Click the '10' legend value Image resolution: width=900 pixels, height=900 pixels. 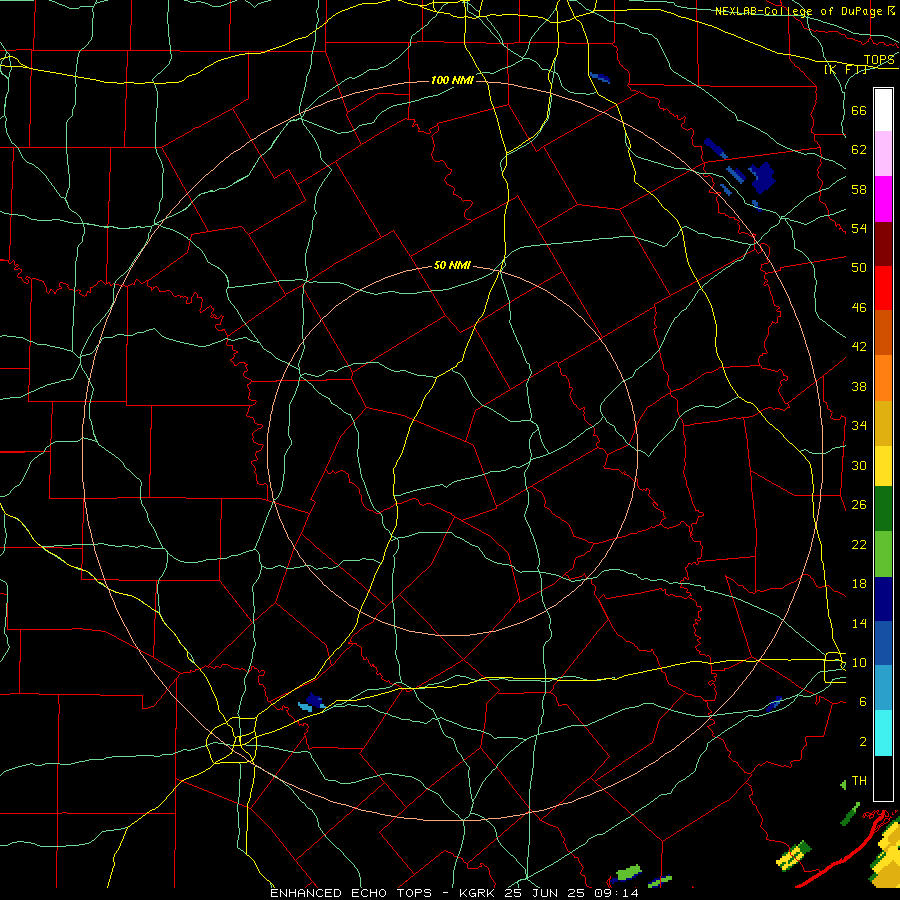859,662
